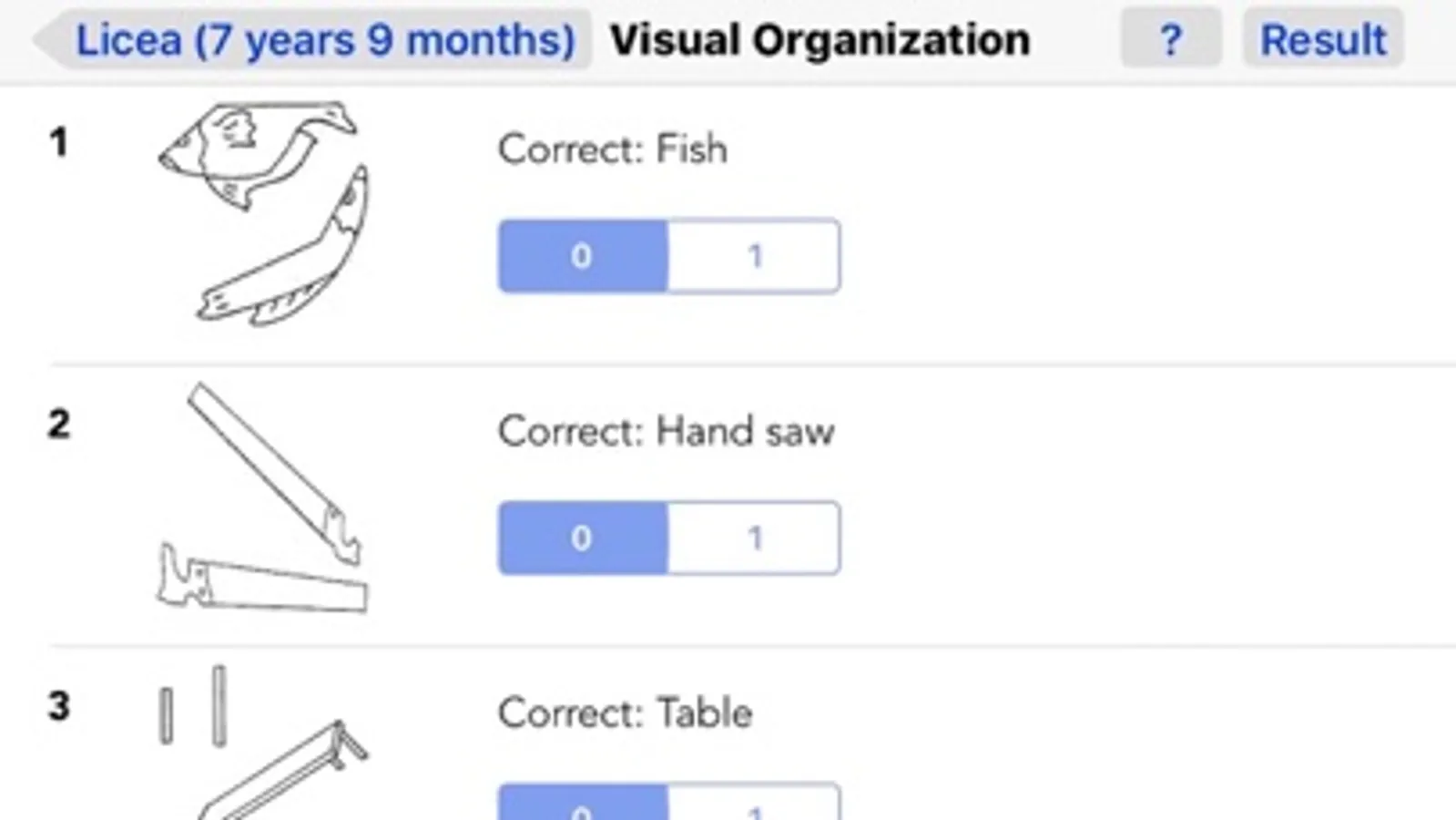
Task: Click the 'Correct: Table' answer label
Action: [625, 712]
